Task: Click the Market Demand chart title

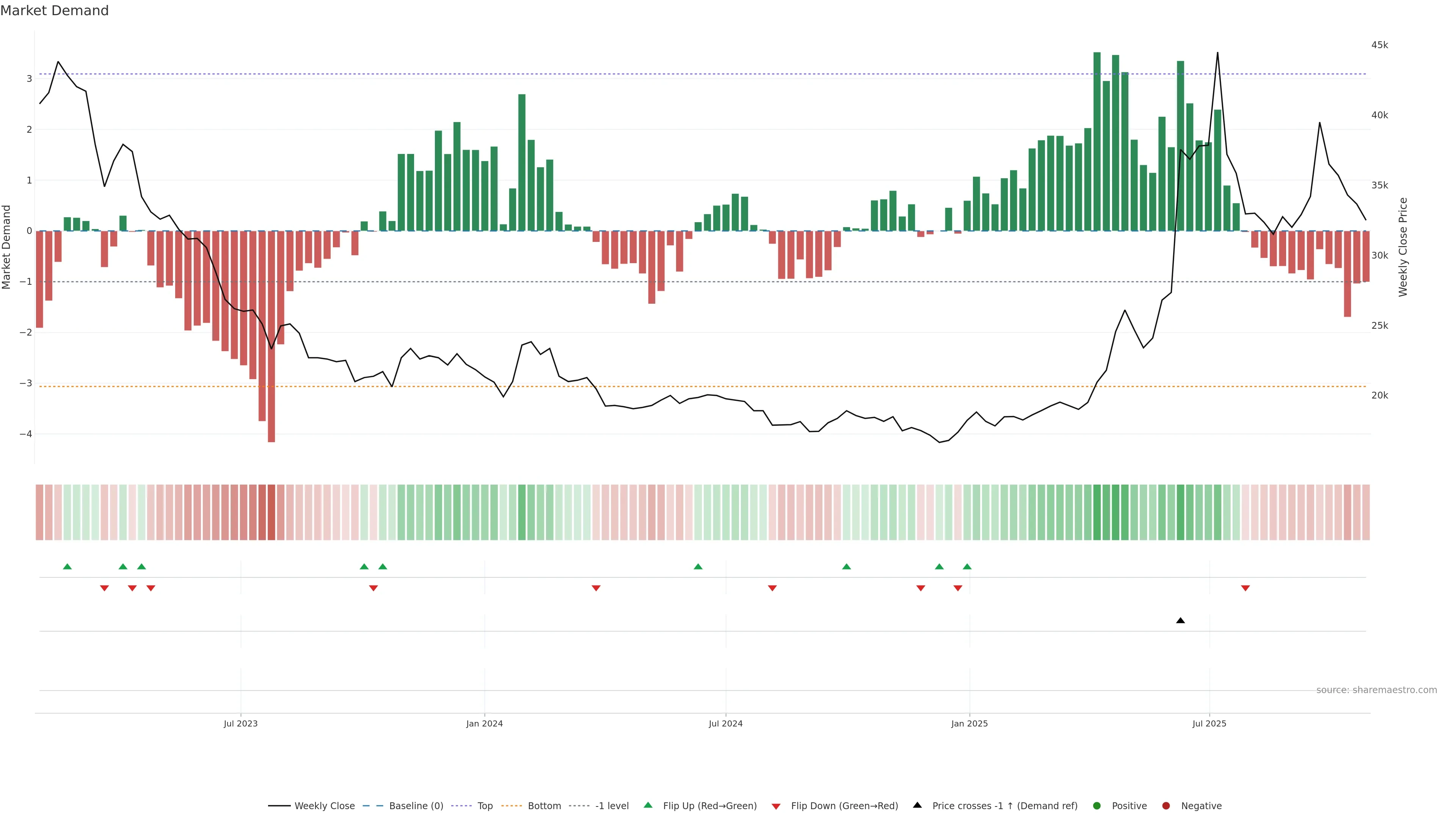Action: [54, 11]
